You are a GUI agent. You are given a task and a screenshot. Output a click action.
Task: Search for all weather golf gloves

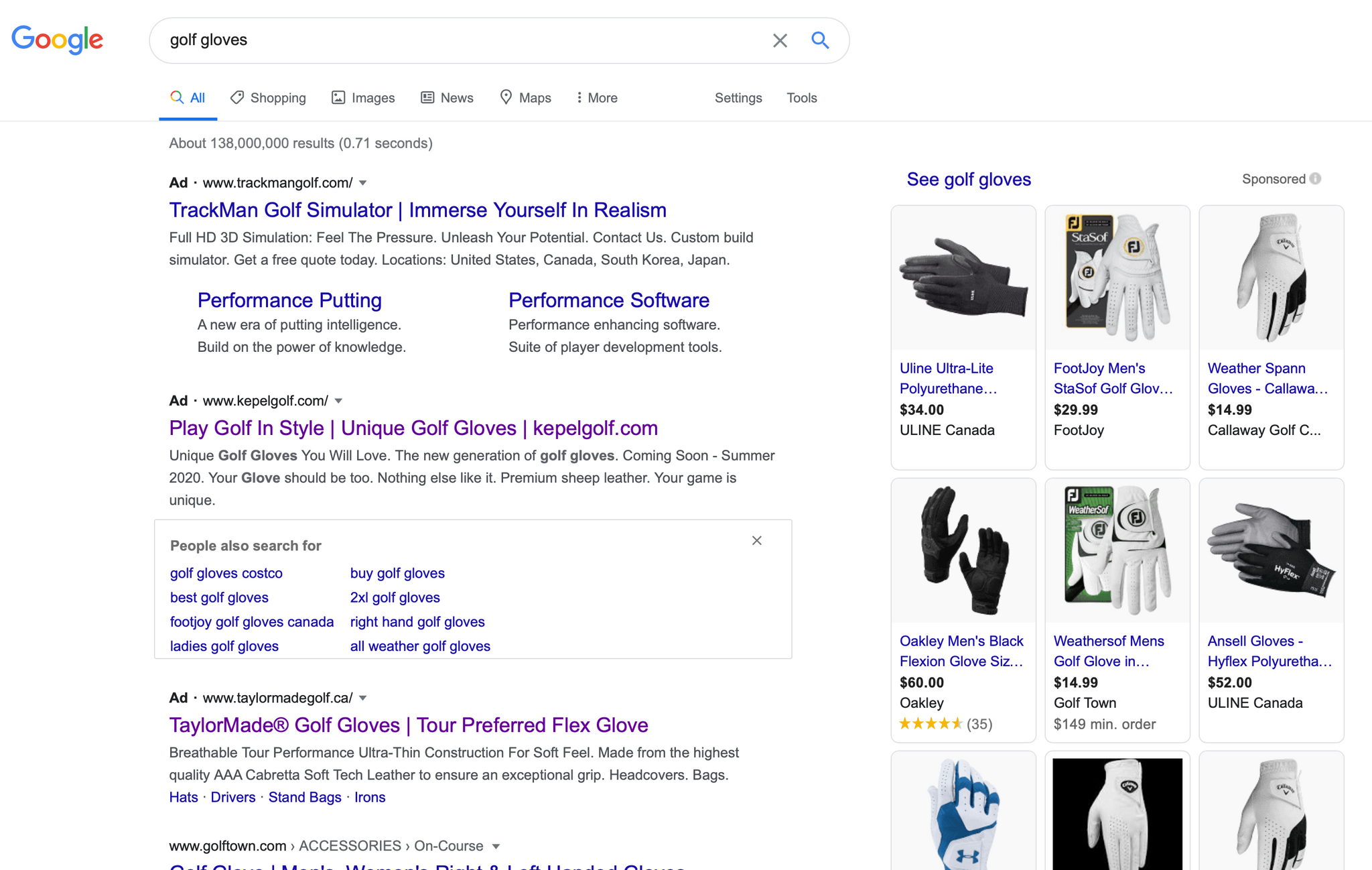tap(420, 646)
